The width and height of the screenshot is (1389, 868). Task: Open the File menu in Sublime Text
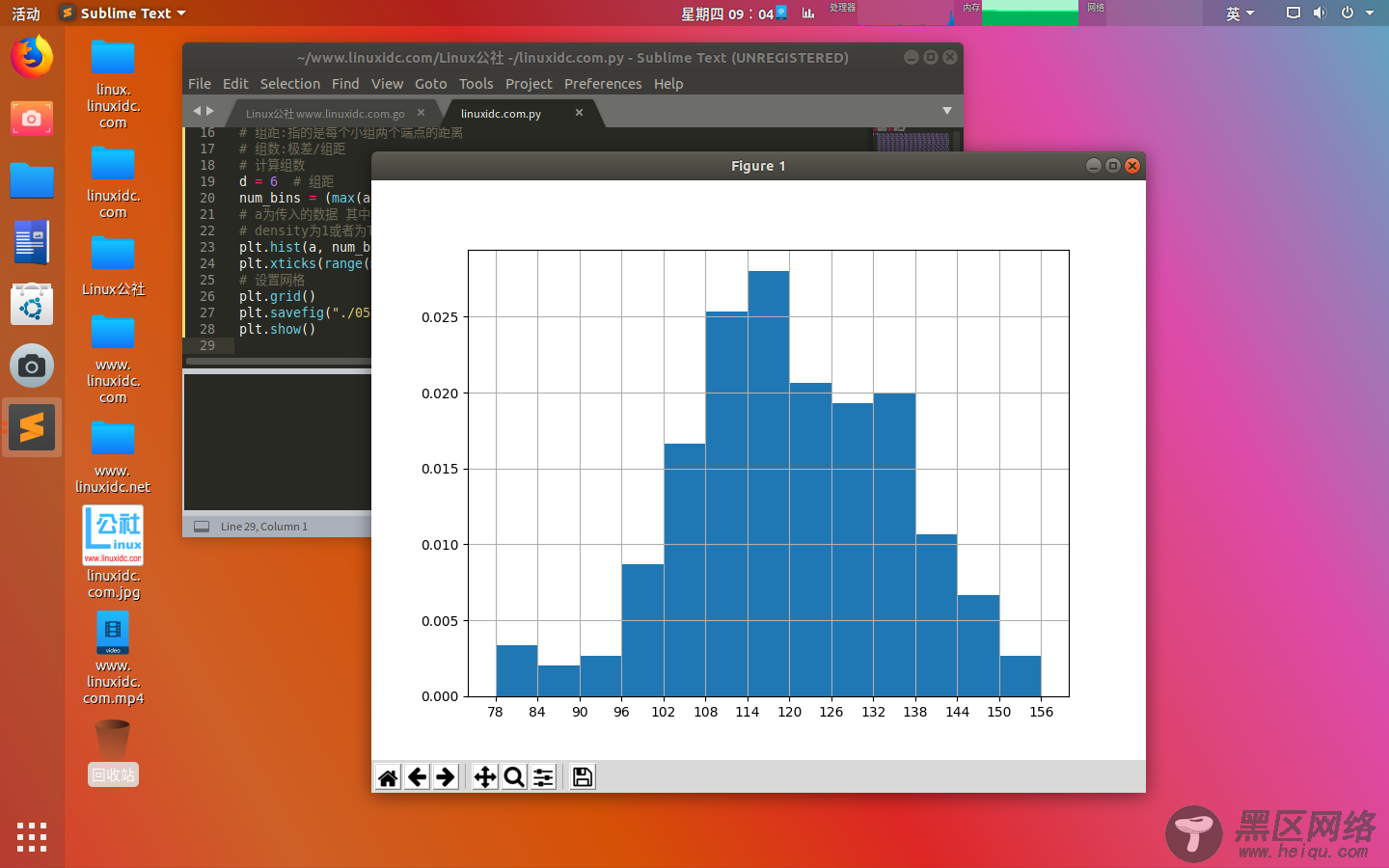tap(200, 84)
